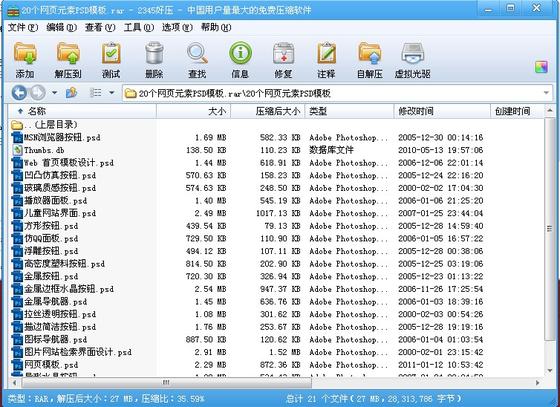Click the 测试 (Test) toolbar icon
Screen dimensions: 560x407
pos(111,54)
